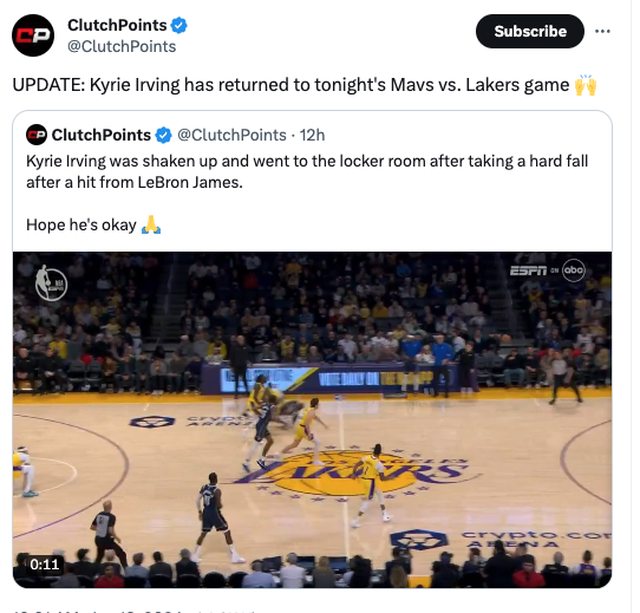Screen dimensions: 640x613
Task: Click the small ClutchPoints avatar in the quoted tweet
Action: (x=37, y=135)
